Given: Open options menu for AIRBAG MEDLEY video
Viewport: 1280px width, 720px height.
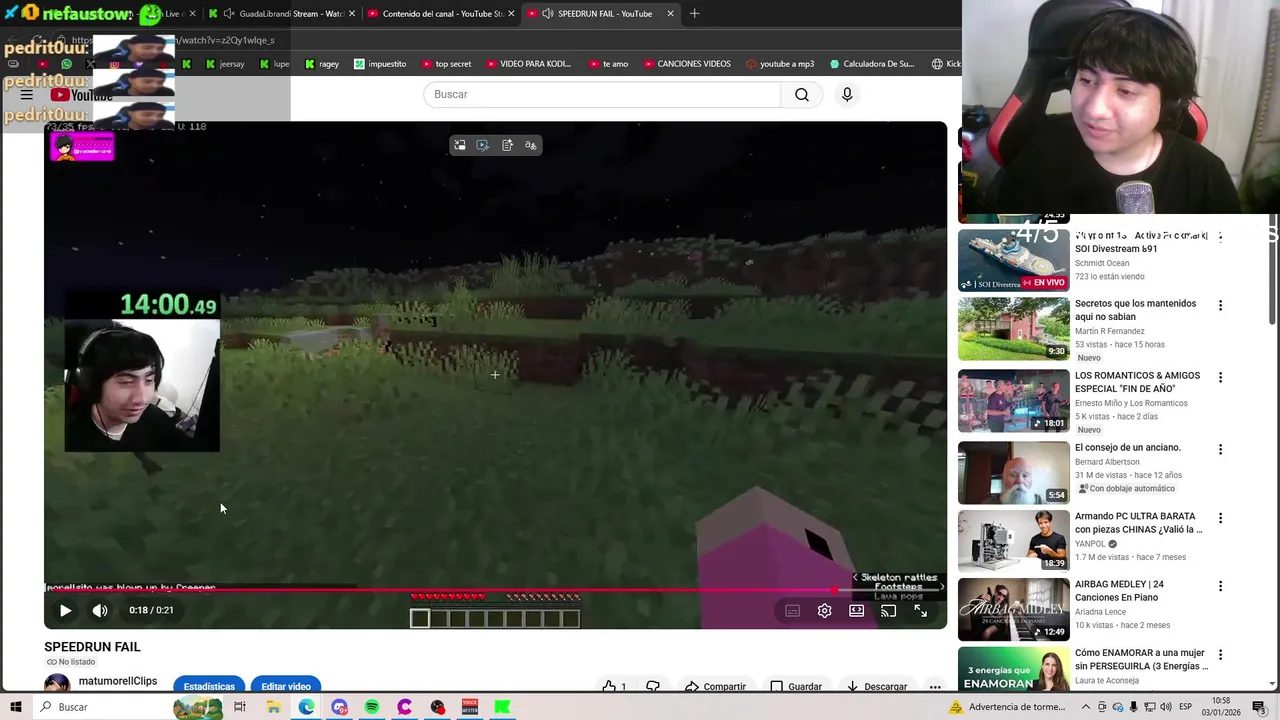Looking at the screenshot, I should coord(1220,586).
